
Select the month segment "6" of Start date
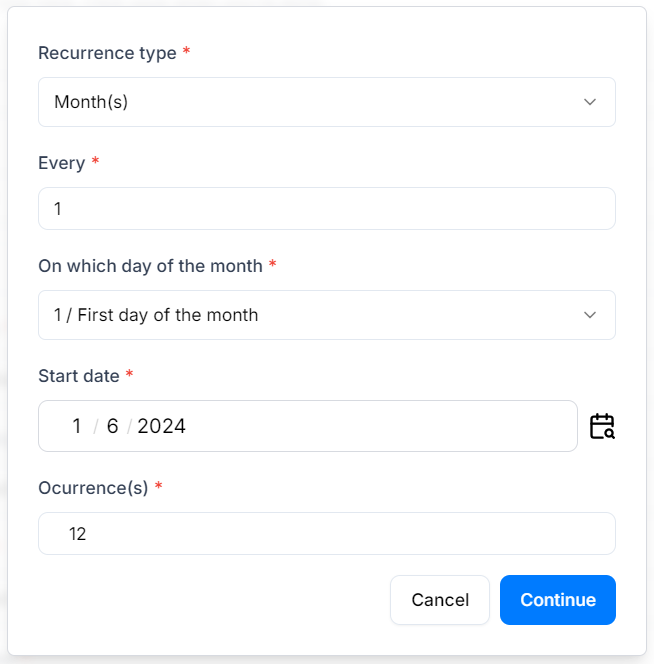(x=113, y=427)
